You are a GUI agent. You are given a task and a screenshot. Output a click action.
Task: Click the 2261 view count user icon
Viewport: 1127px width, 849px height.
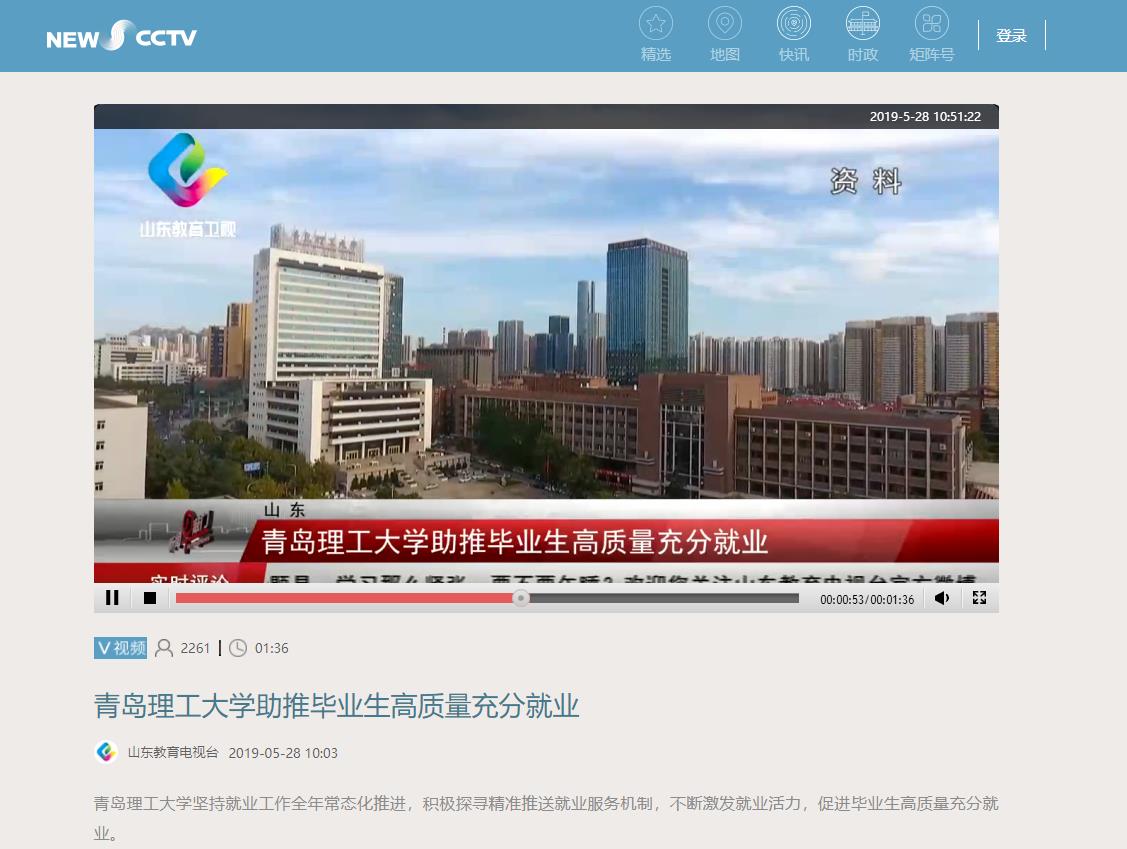pos(164,648)
